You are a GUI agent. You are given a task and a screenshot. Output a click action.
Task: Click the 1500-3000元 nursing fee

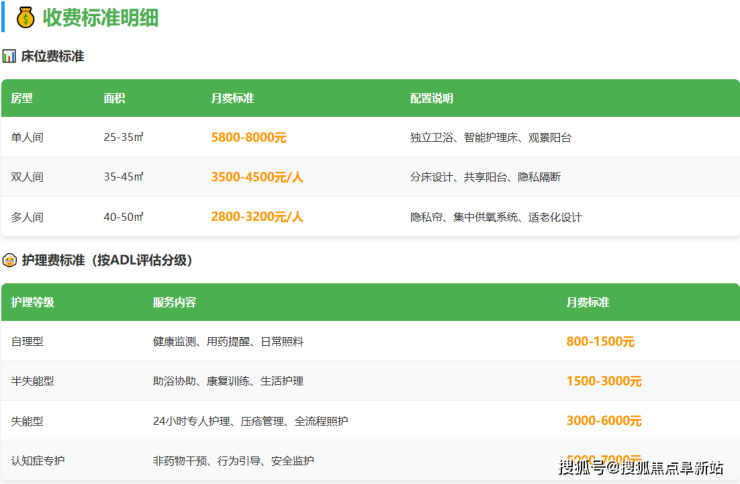[604, 381]
